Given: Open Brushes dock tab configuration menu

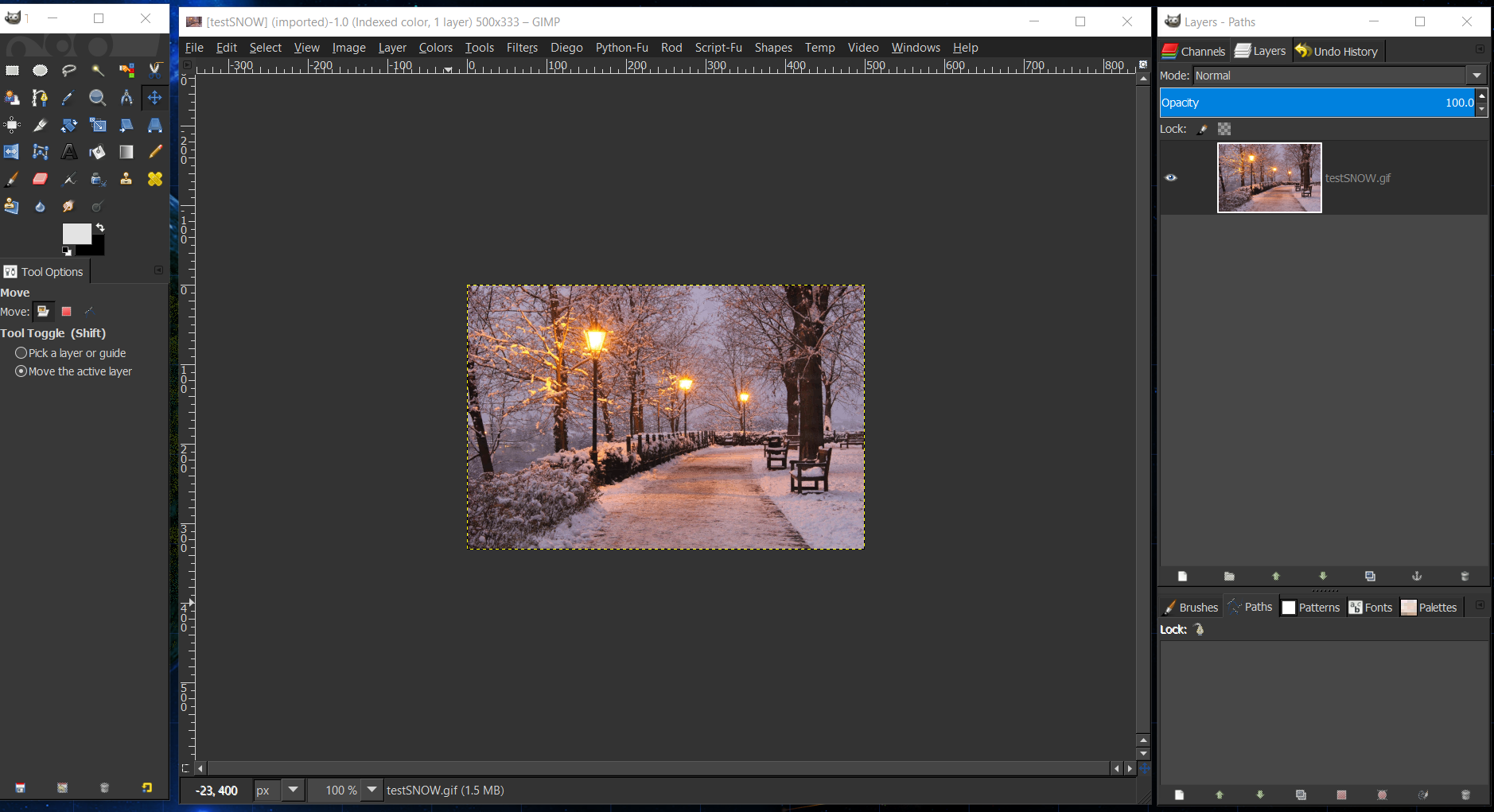Looking at the screenshot, I should (x=1480, y=605).
